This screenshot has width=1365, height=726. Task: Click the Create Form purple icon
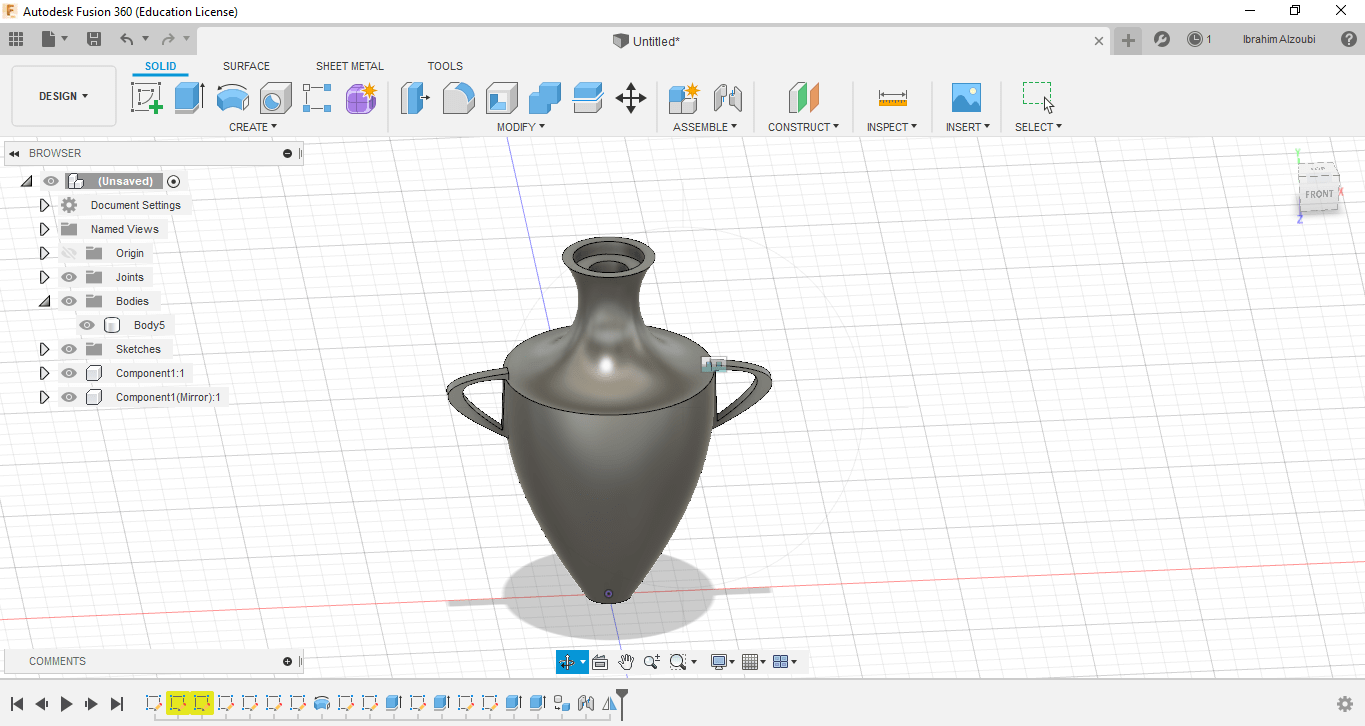[x=361, y=98]
